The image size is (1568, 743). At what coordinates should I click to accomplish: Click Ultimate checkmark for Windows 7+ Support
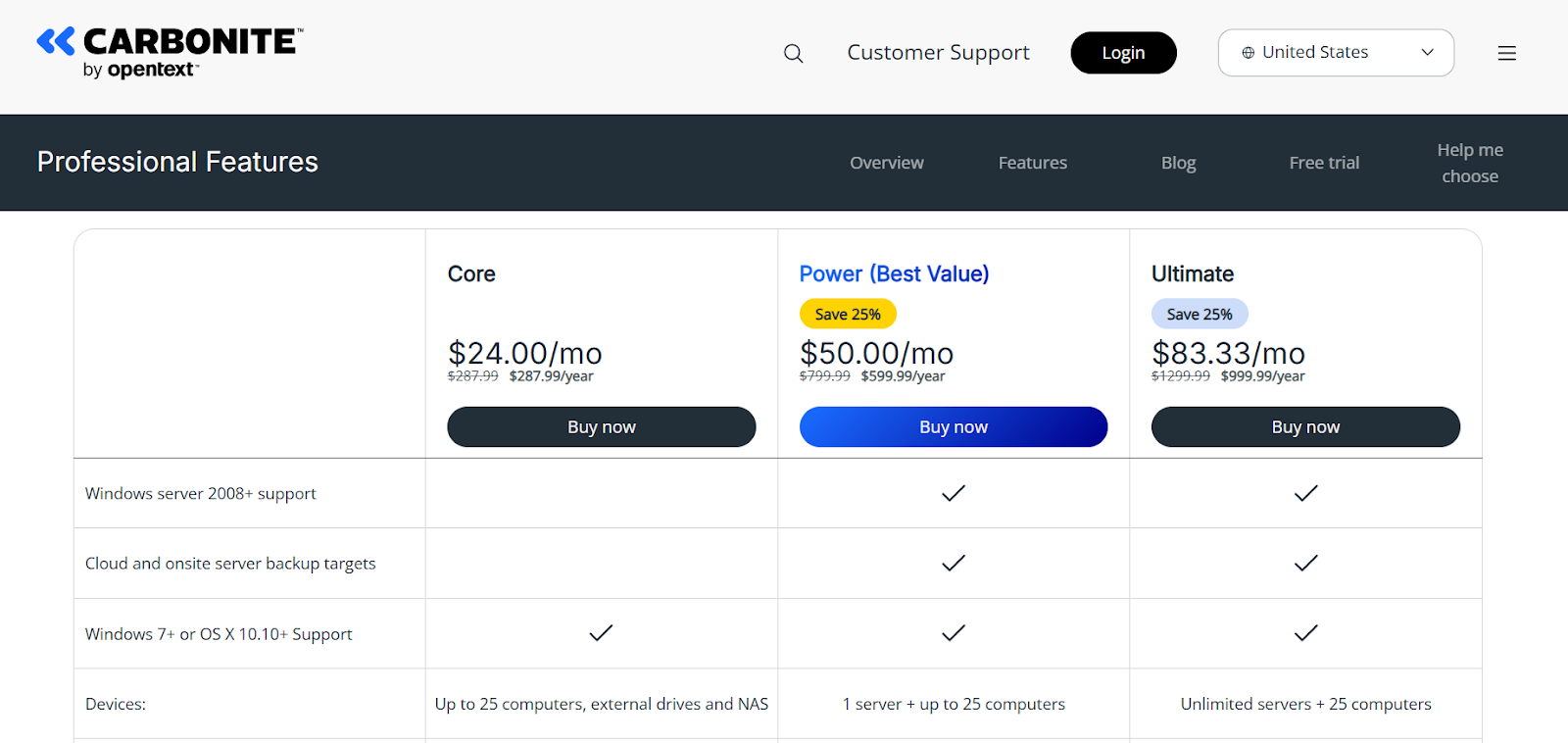1305,633
